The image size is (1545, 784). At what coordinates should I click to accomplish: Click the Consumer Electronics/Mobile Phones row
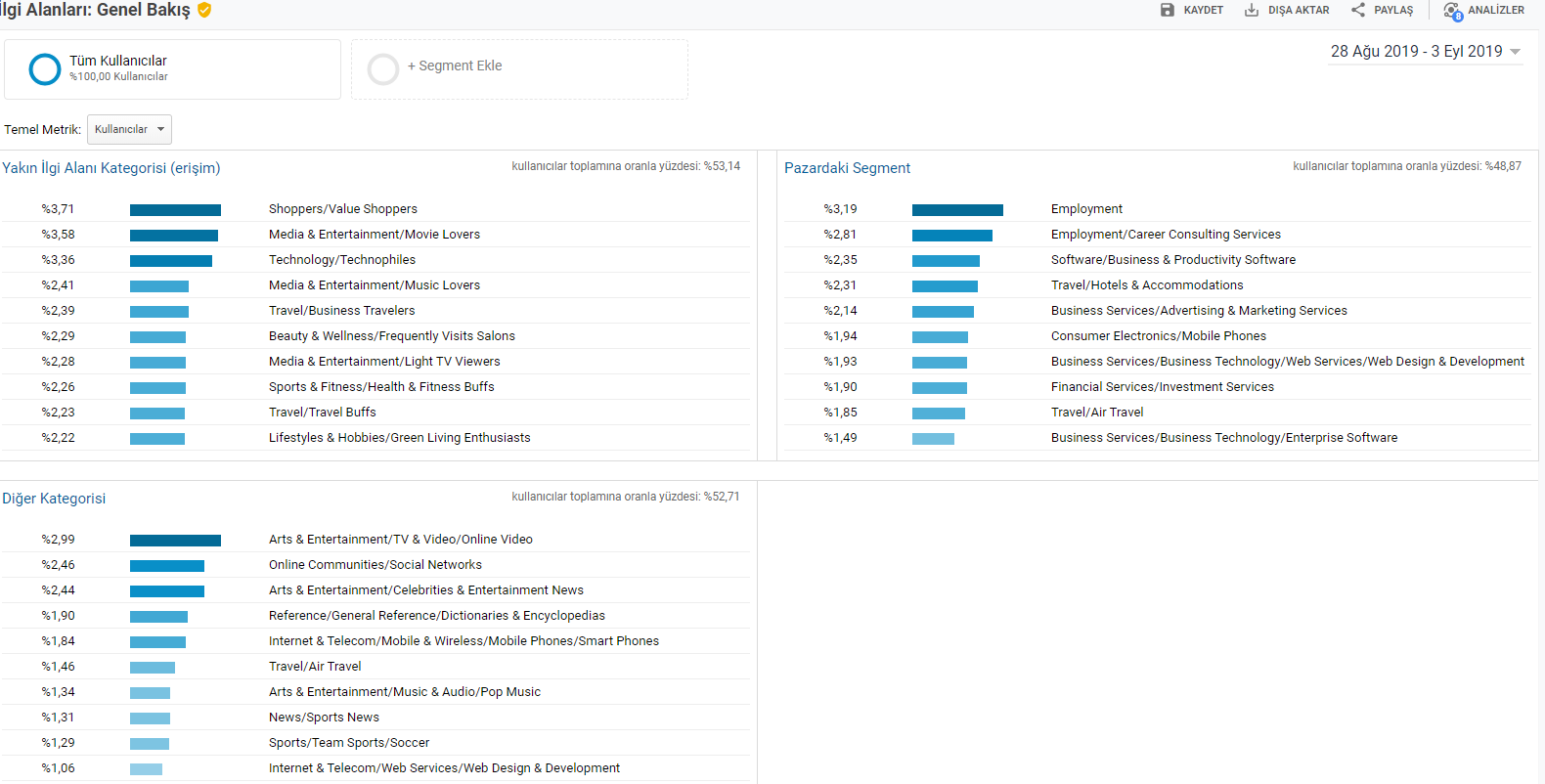click(x=1158, y=336)
